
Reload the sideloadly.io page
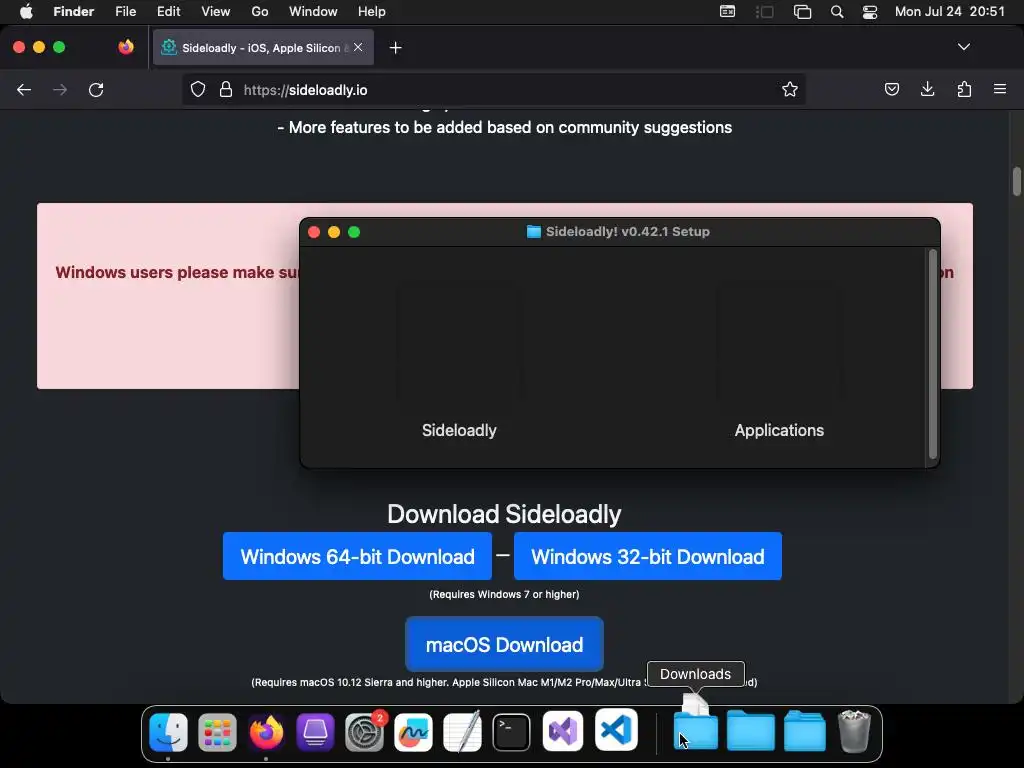[96, 89]
